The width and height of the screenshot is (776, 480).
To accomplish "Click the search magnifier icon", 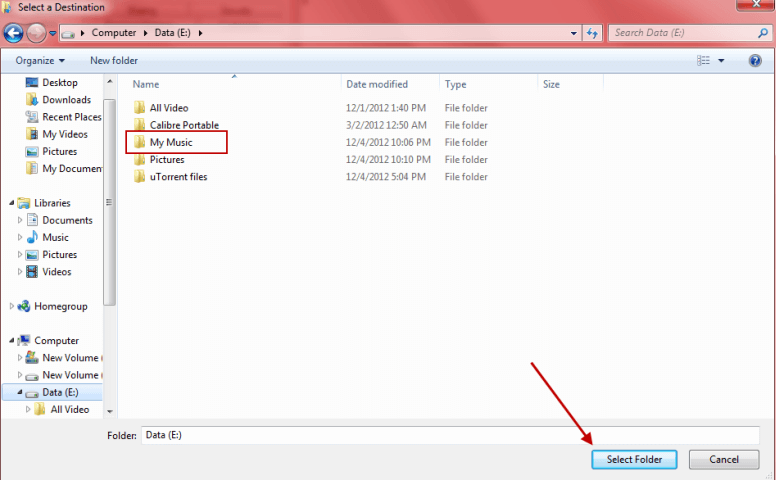I will (x=763, y=33).
